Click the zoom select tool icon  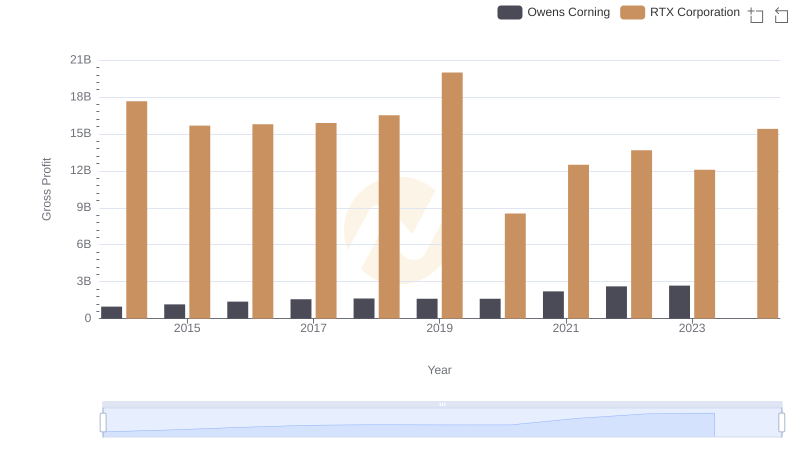coord(756,15)
